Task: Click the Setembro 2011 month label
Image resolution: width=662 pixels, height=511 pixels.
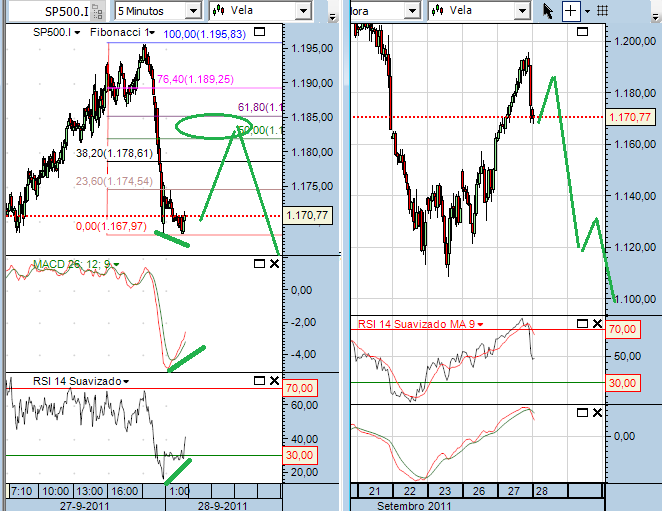Action: pos(414,506)
